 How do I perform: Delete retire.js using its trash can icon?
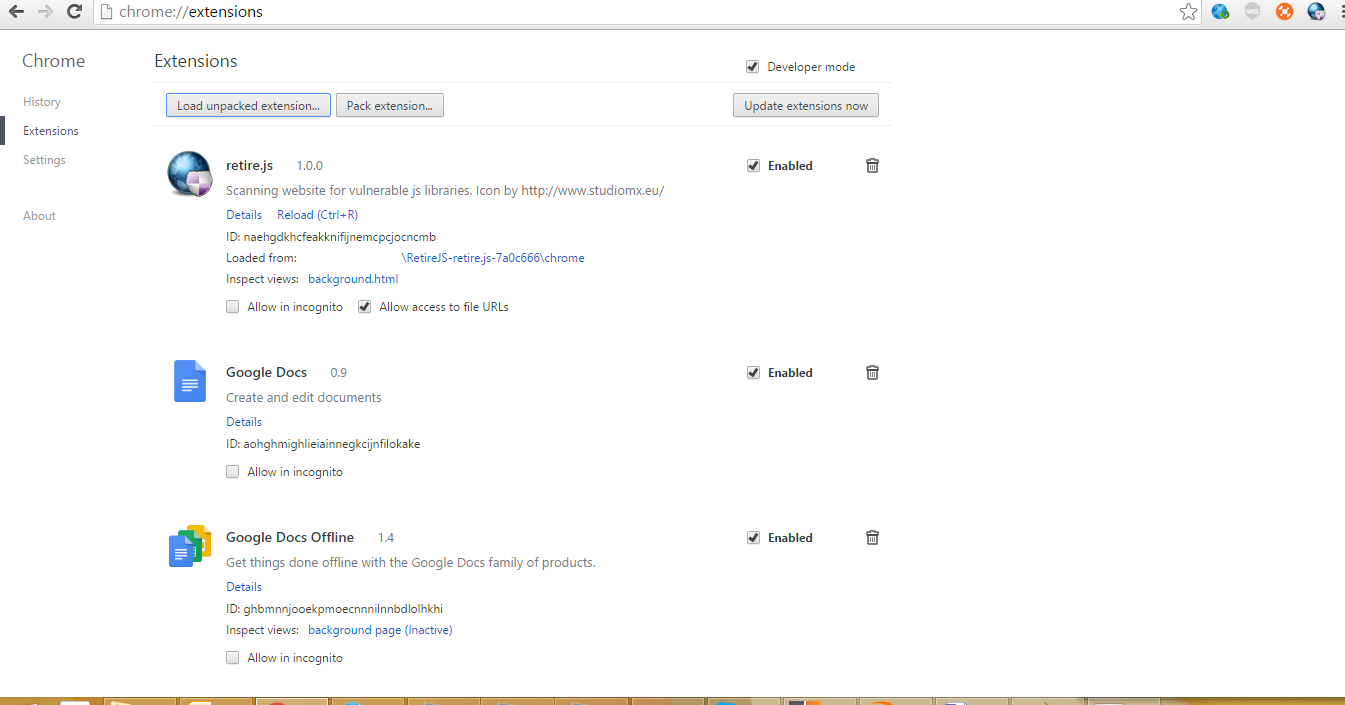tap(872, 165)
